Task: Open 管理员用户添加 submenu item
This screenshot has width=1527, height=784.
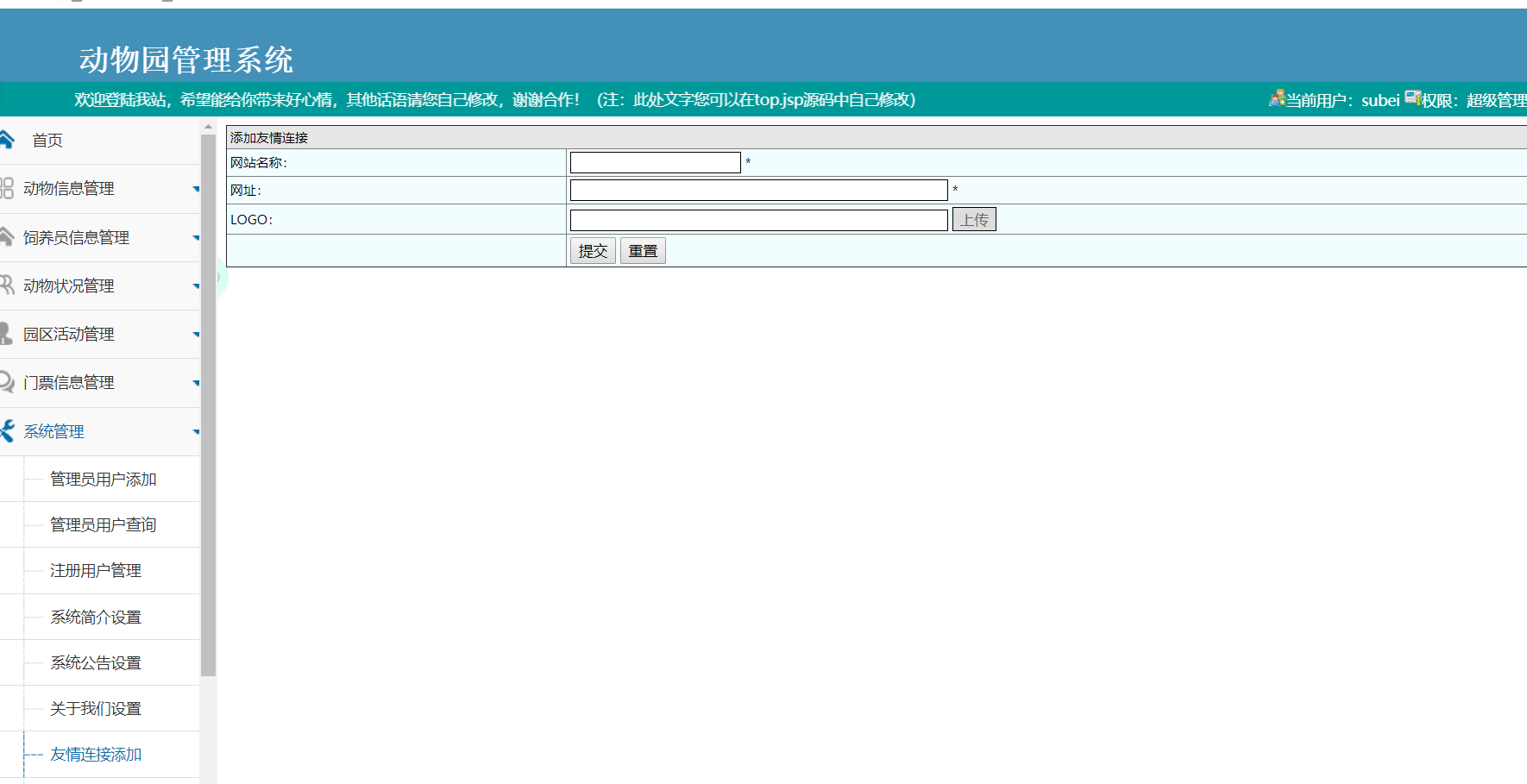Action: 104,479
